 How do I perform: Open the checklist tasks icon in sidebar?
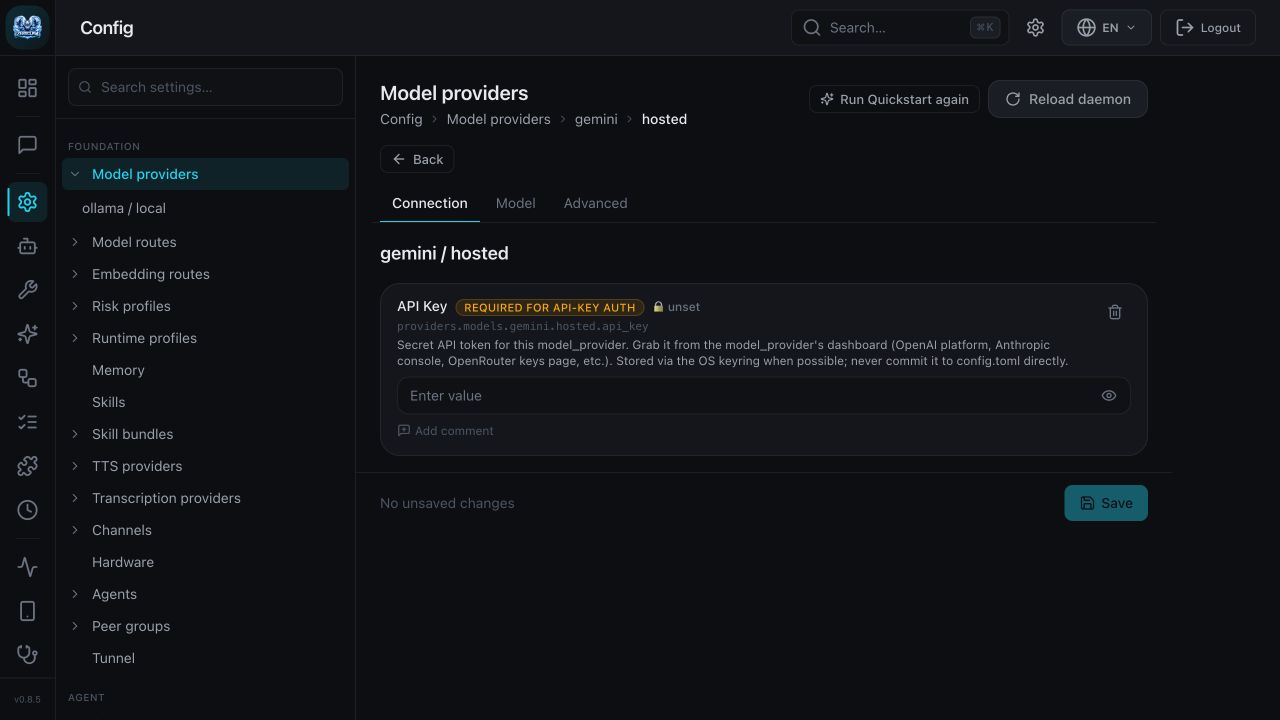click(27, 422)
